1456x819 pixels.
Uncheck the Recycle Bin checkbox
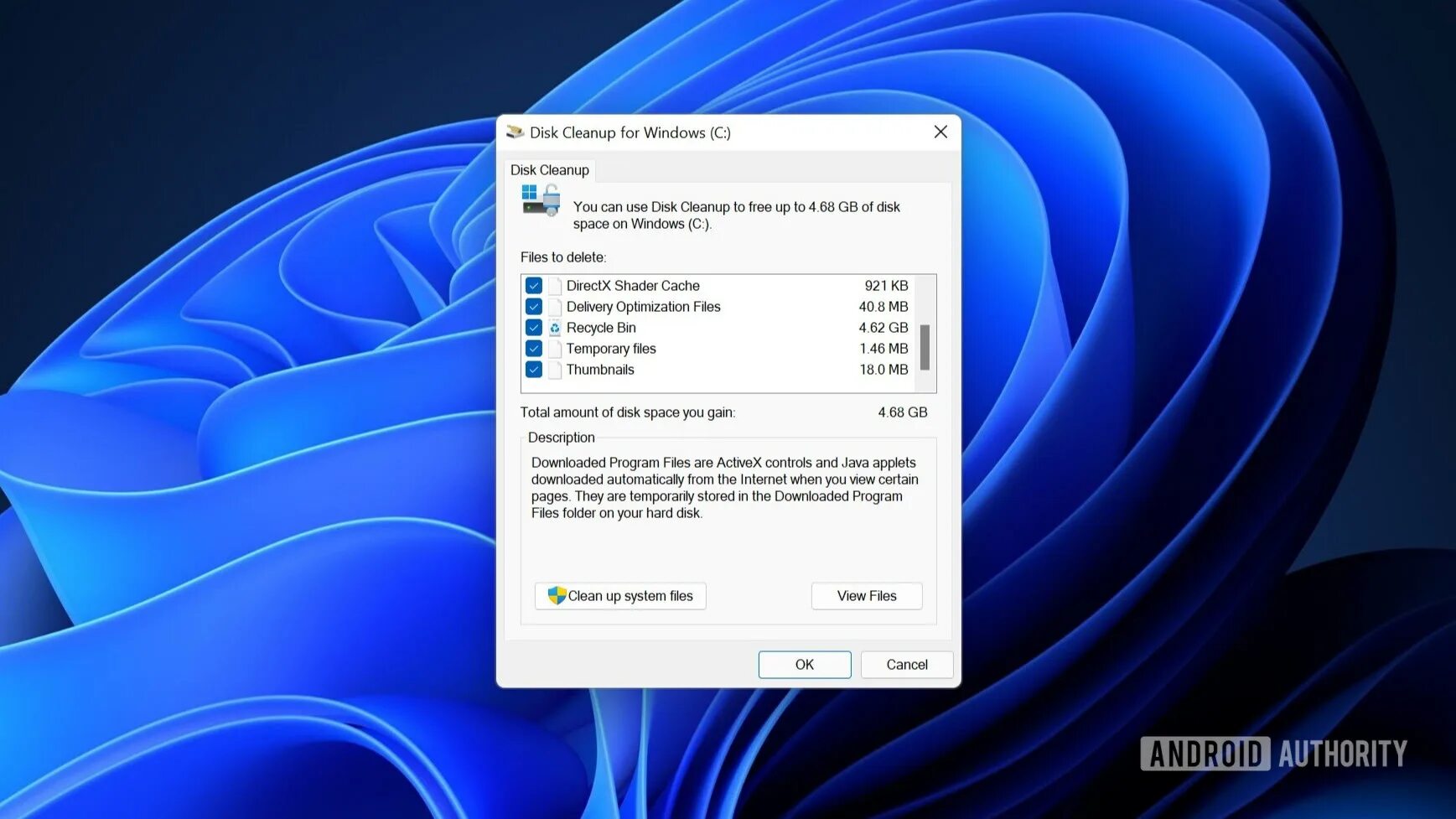coord(534,328)
